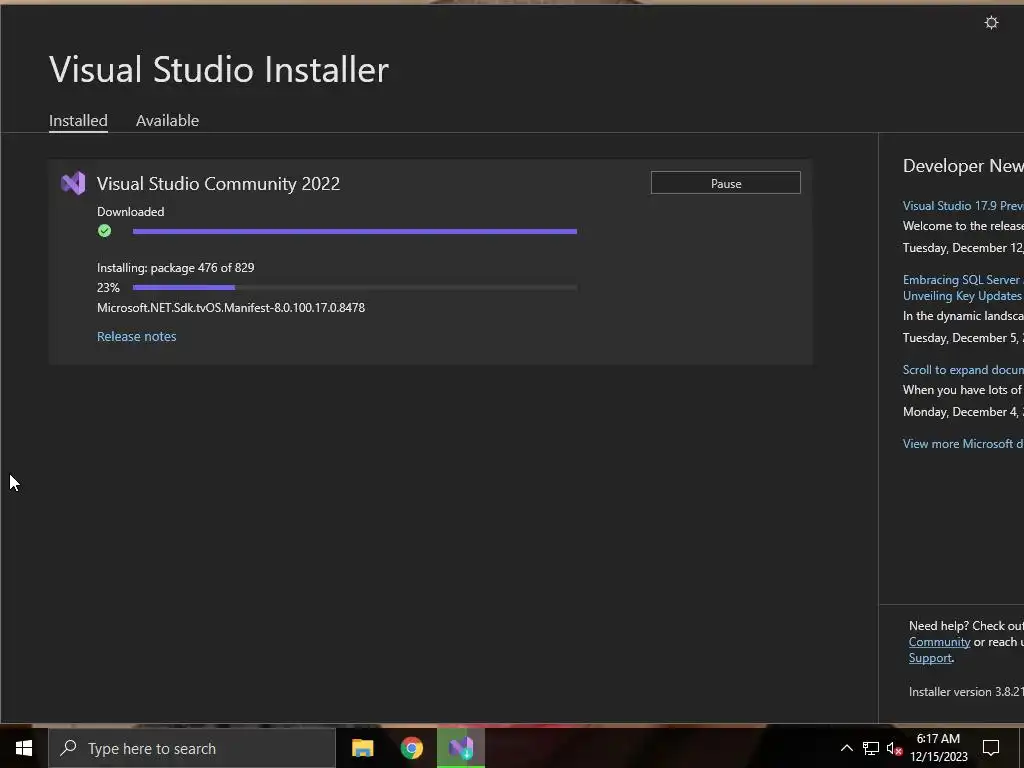Select Visual Studio Installer taskbar icon
Image resolution: width=1024 pixels, height=768 pixels.
(x=461, y=748)
